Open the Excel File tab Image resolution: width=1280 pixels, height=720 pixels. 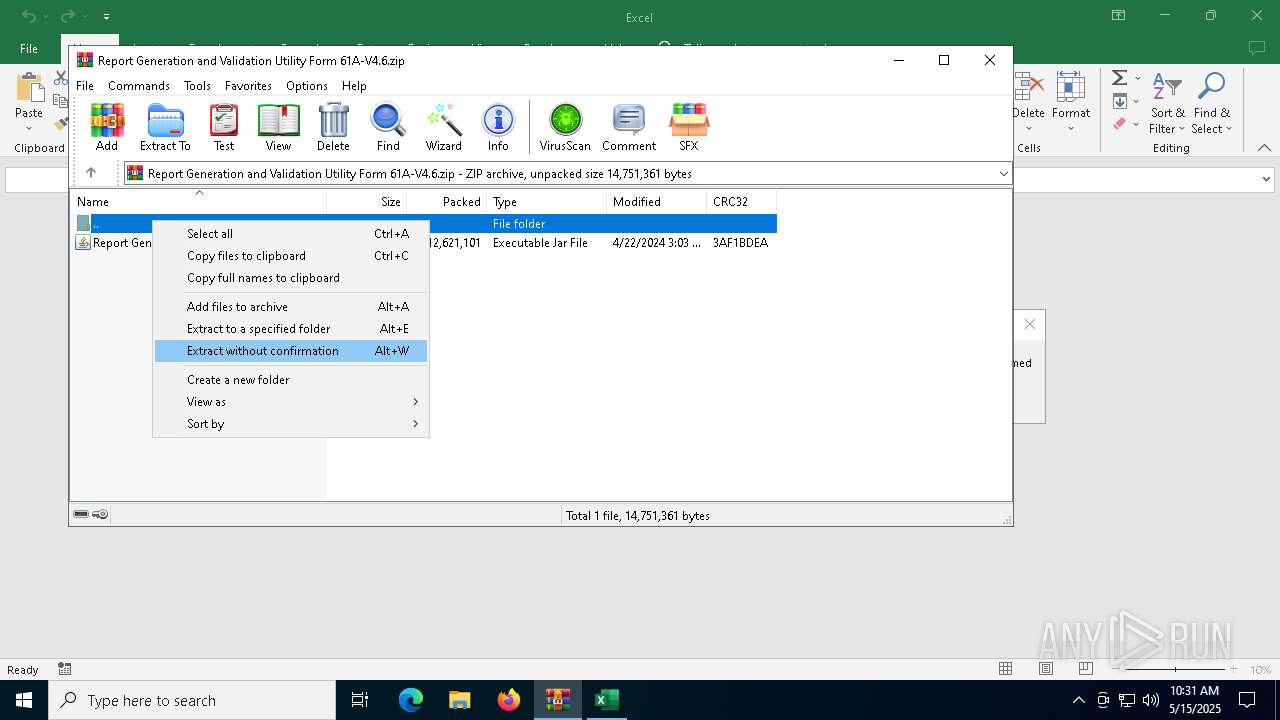(x=29, y=49)
